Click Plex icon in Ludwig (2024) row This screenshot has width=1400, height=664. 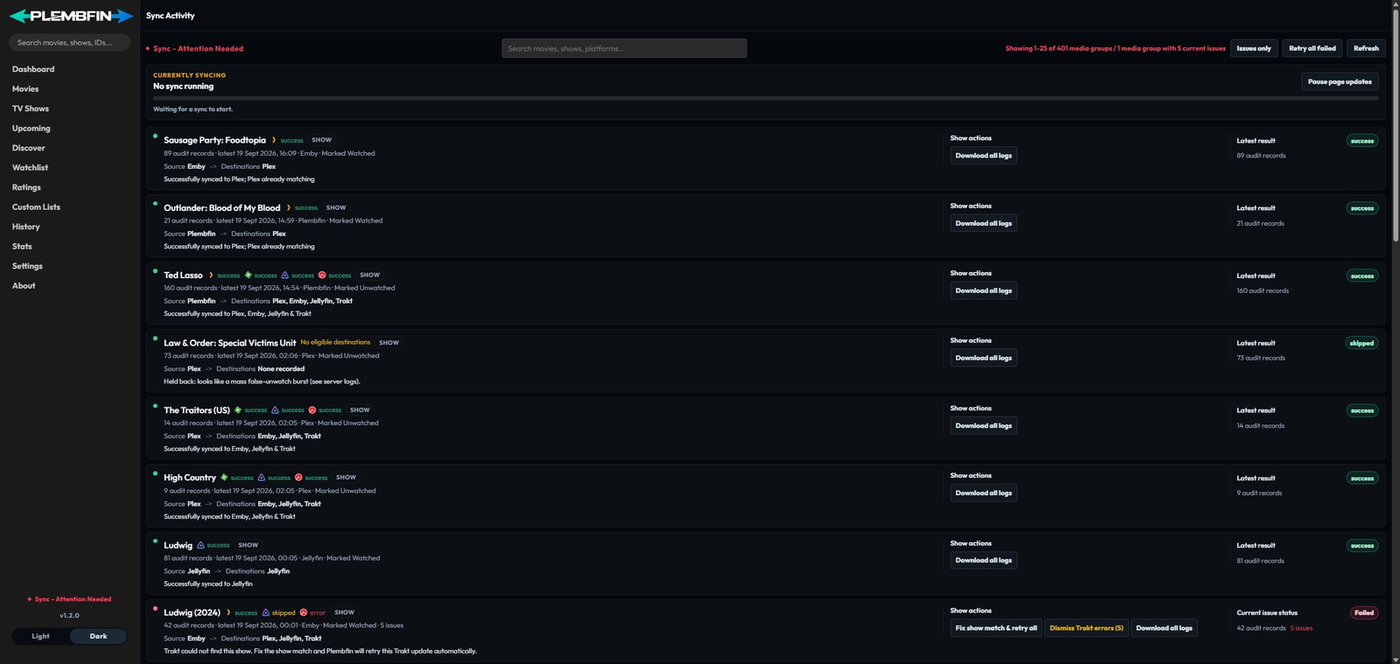pos(228,612)
